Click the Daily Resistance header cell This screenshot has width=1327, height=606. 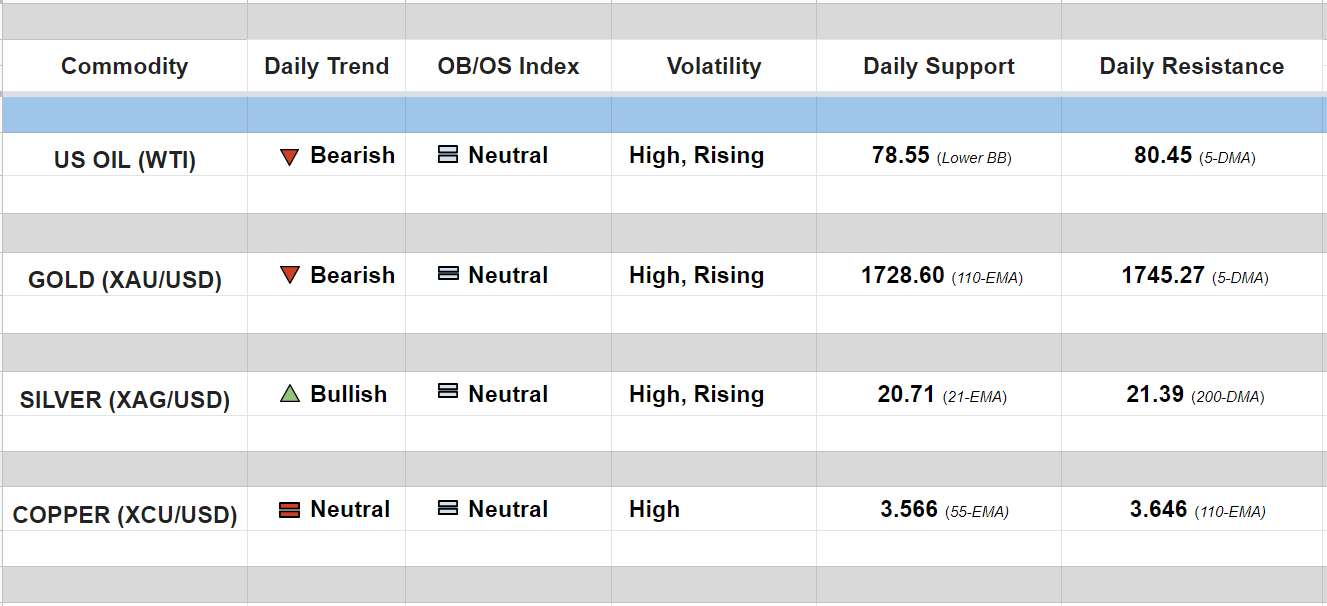pos(1192,67)
